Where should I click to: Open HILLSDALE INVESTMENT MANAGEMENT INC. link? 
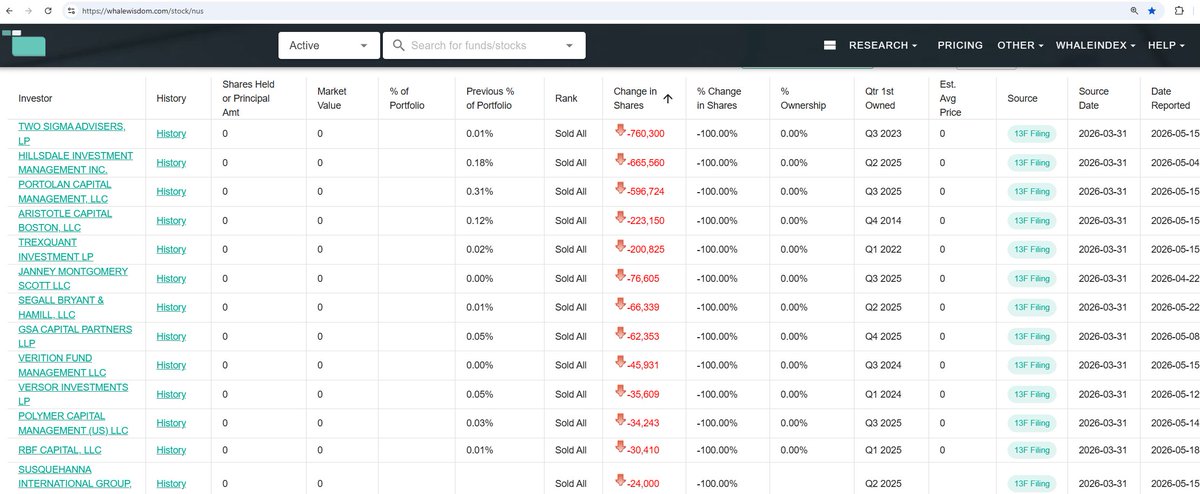(x=75, y=162)
